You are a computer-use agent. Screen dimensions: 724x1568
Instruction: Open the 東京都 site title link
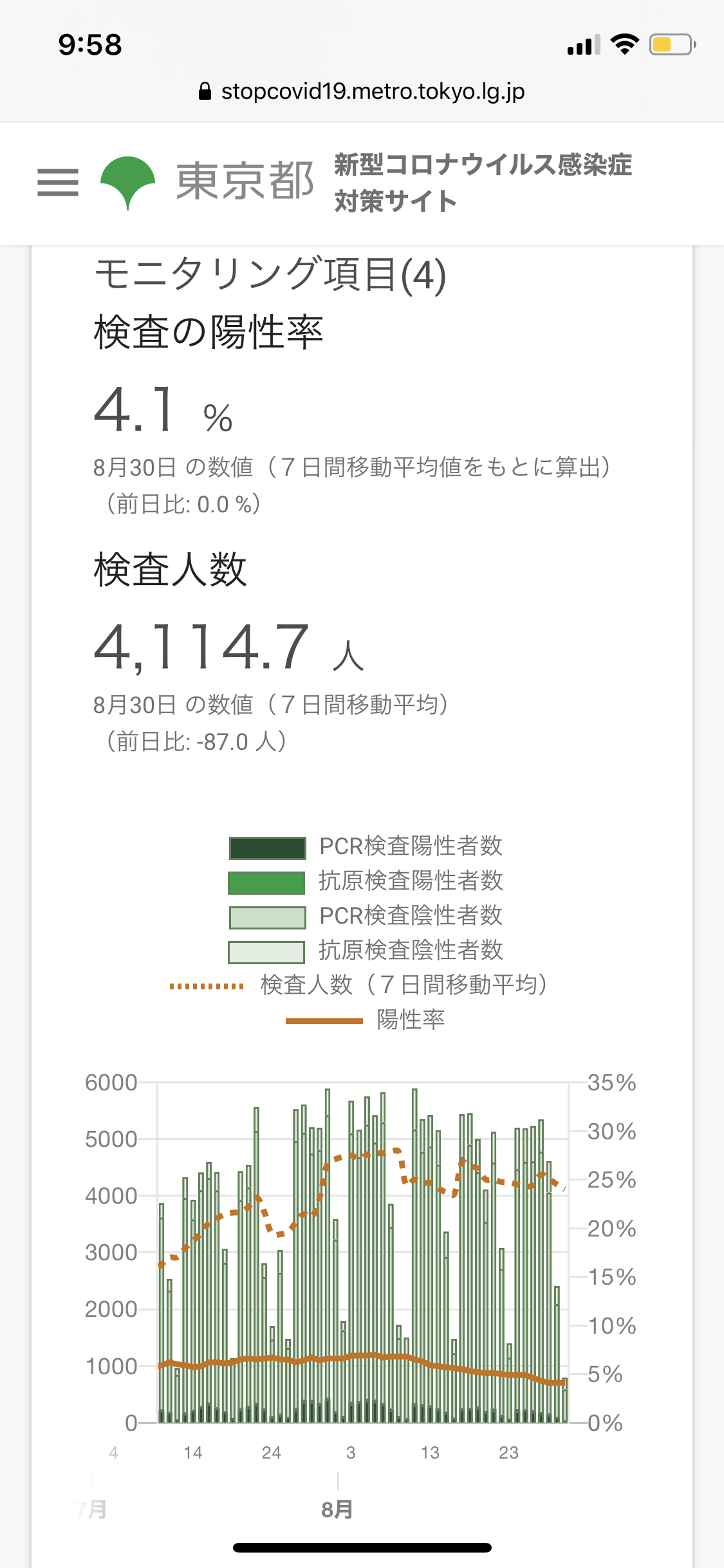tap(245, 182)
